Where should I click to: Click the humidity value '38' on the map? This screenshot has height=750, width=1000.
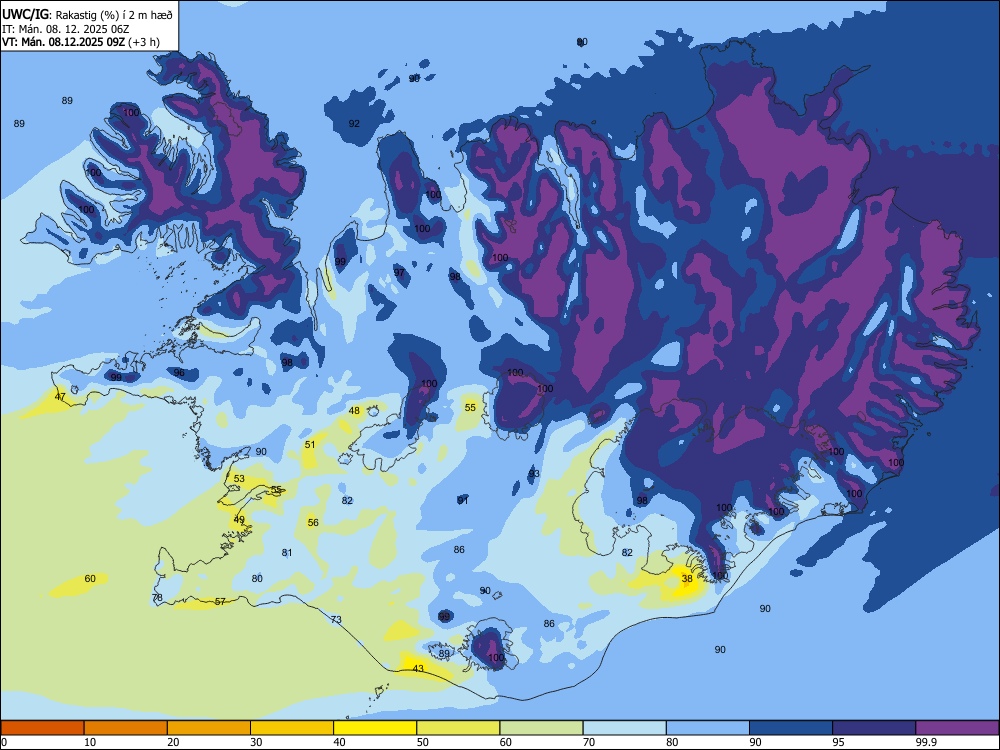tap(687, 578)
